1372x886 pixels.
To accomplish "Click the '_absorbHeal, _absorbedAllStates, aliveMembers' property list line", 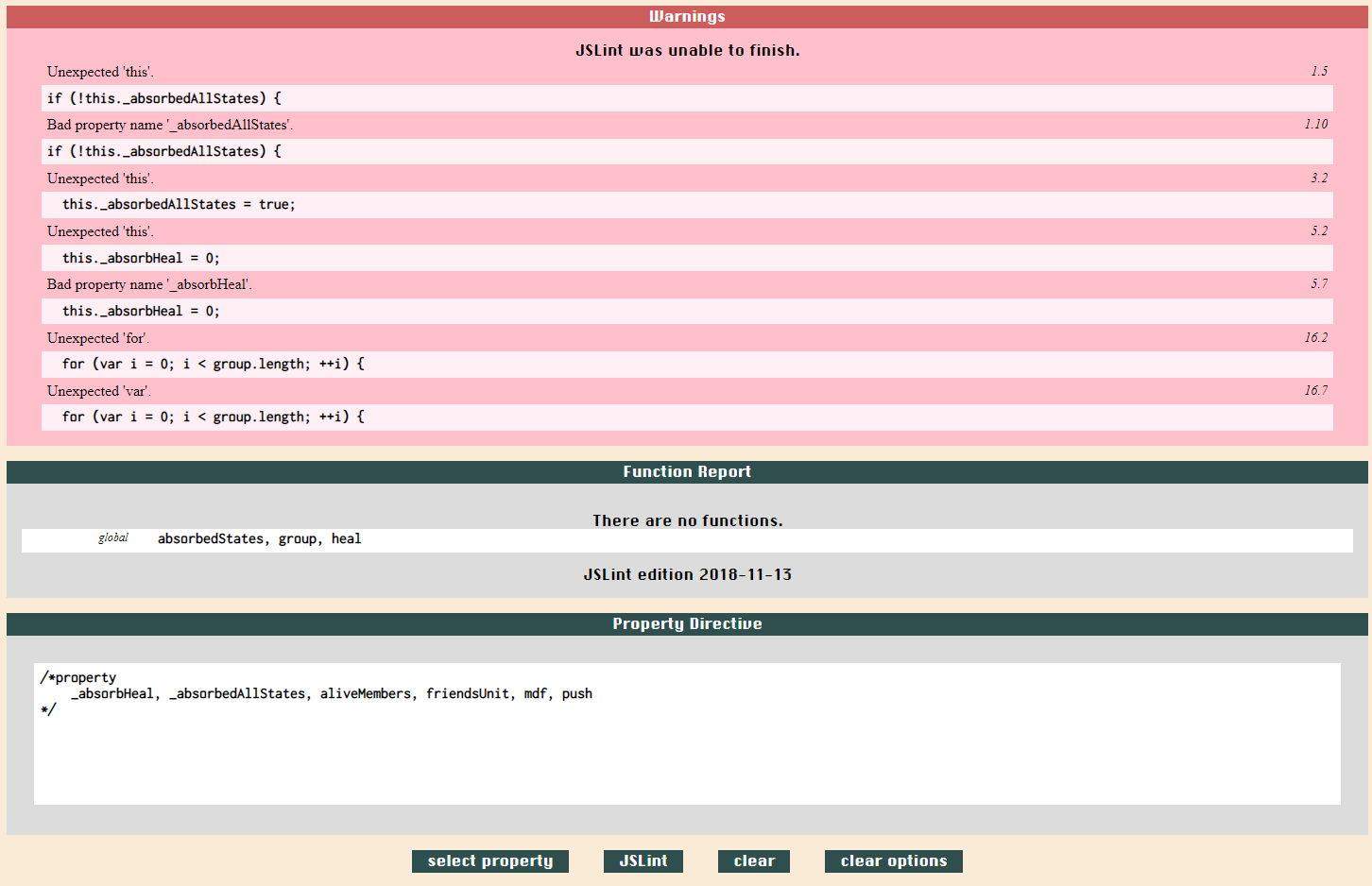I will click(x=332, y=693).
